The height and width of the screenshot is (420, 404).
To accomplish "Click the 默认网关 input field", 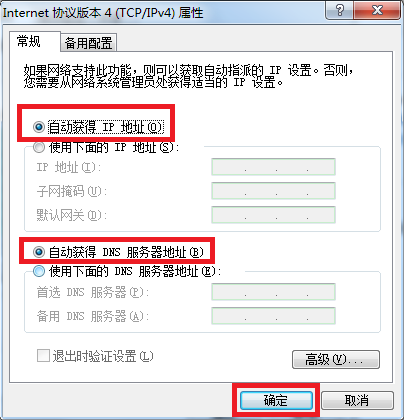I will click(x=273, y=215).
